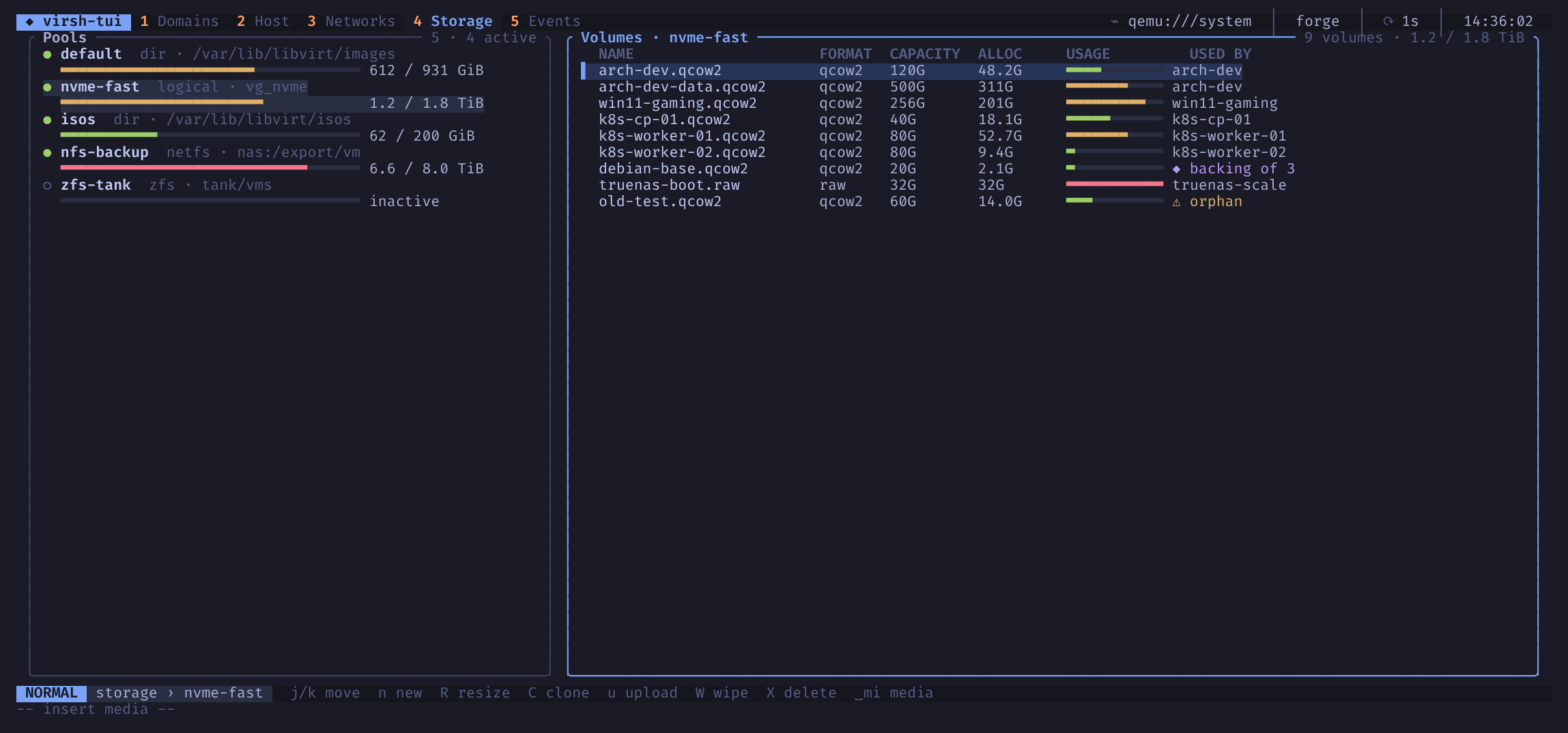Click the 'truenas-scale' used-by entry
This screenshot has width=1568, height=733.
point(1229,186)
